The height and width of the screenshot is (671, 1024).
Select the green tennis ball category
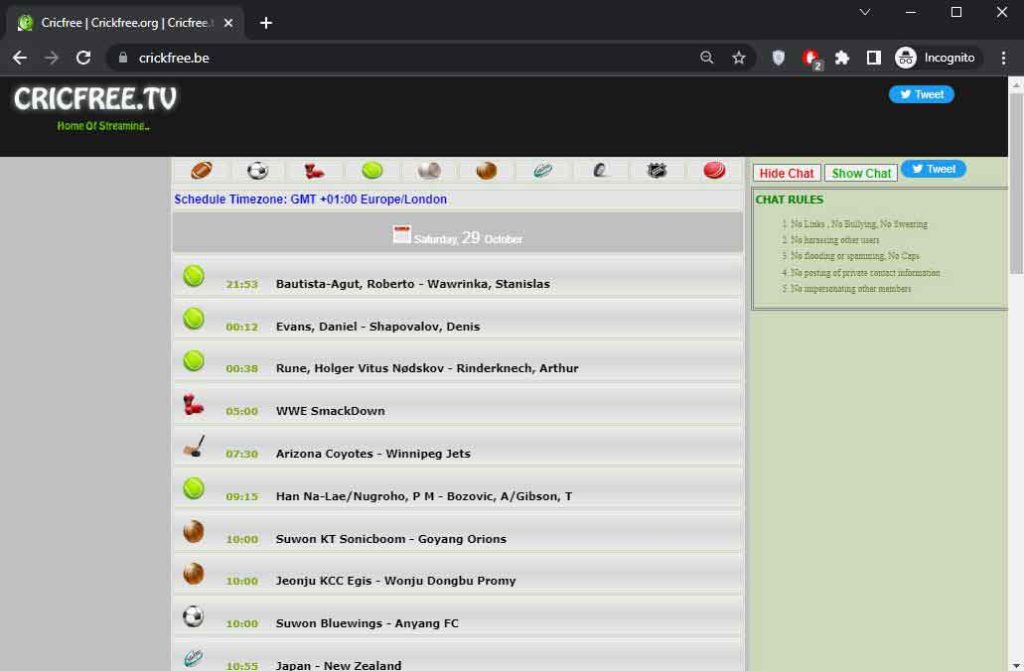(x=372, y=171)
